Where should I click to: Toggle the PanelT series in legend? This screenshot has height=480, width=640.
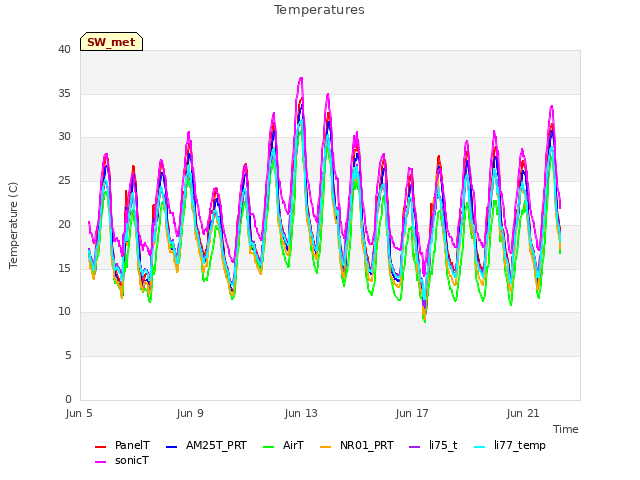[x=122, y=445]
